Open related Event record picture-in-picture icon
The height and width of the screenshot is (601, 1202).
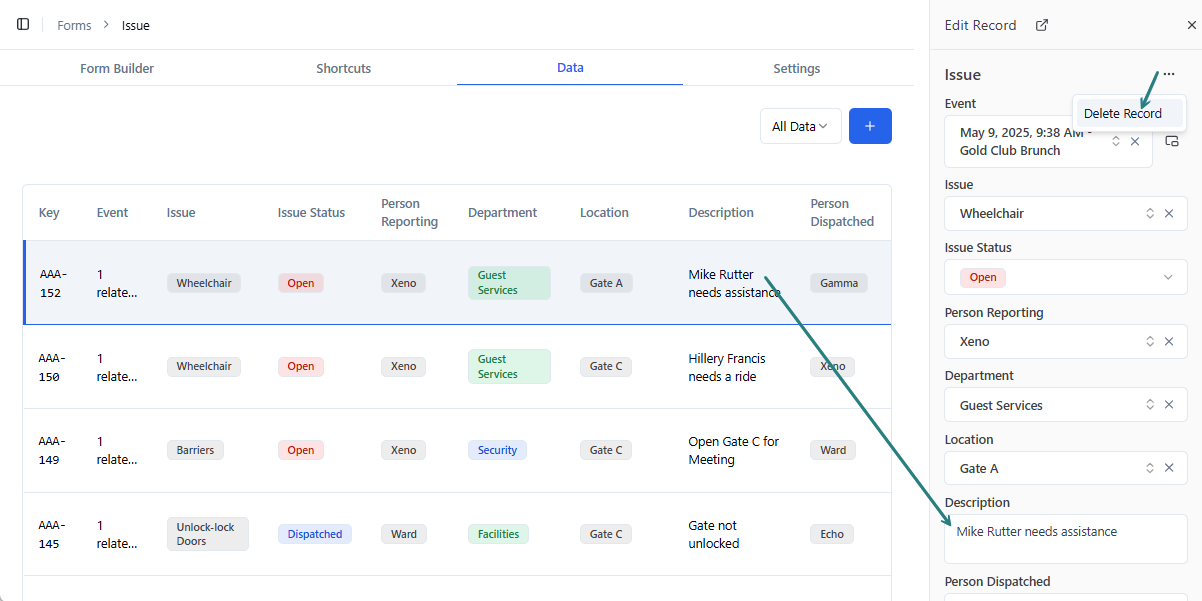coord(1172,142)
